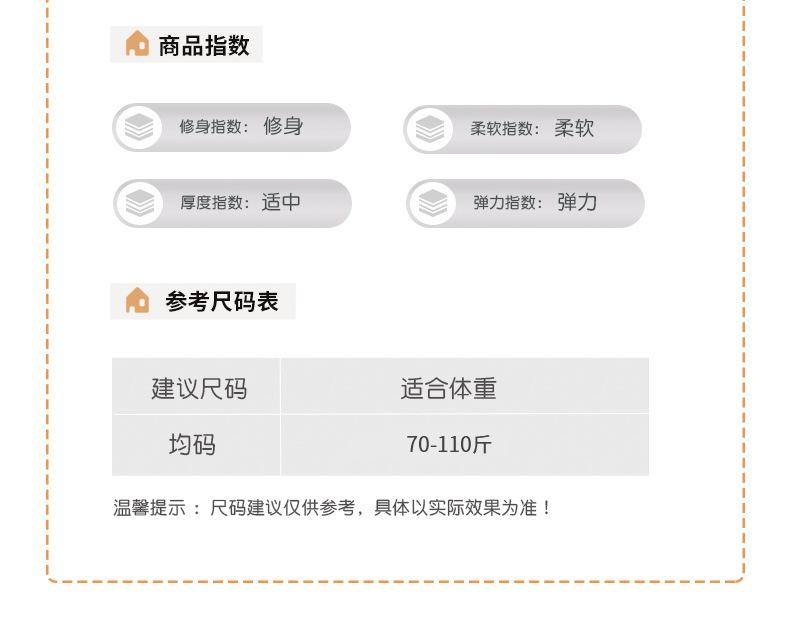Click the 柔软 value in softness pill
The image size is (790, 639).
[x=574, y=129]
